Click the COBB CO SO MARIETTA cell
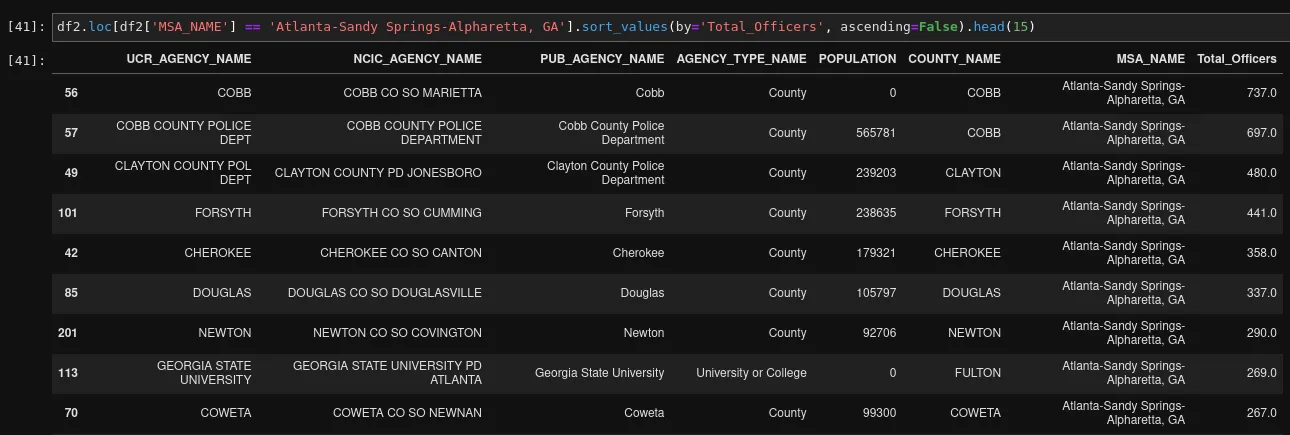Image resolution: width=1290 pixels, height=435 pixels. [412, 93]
